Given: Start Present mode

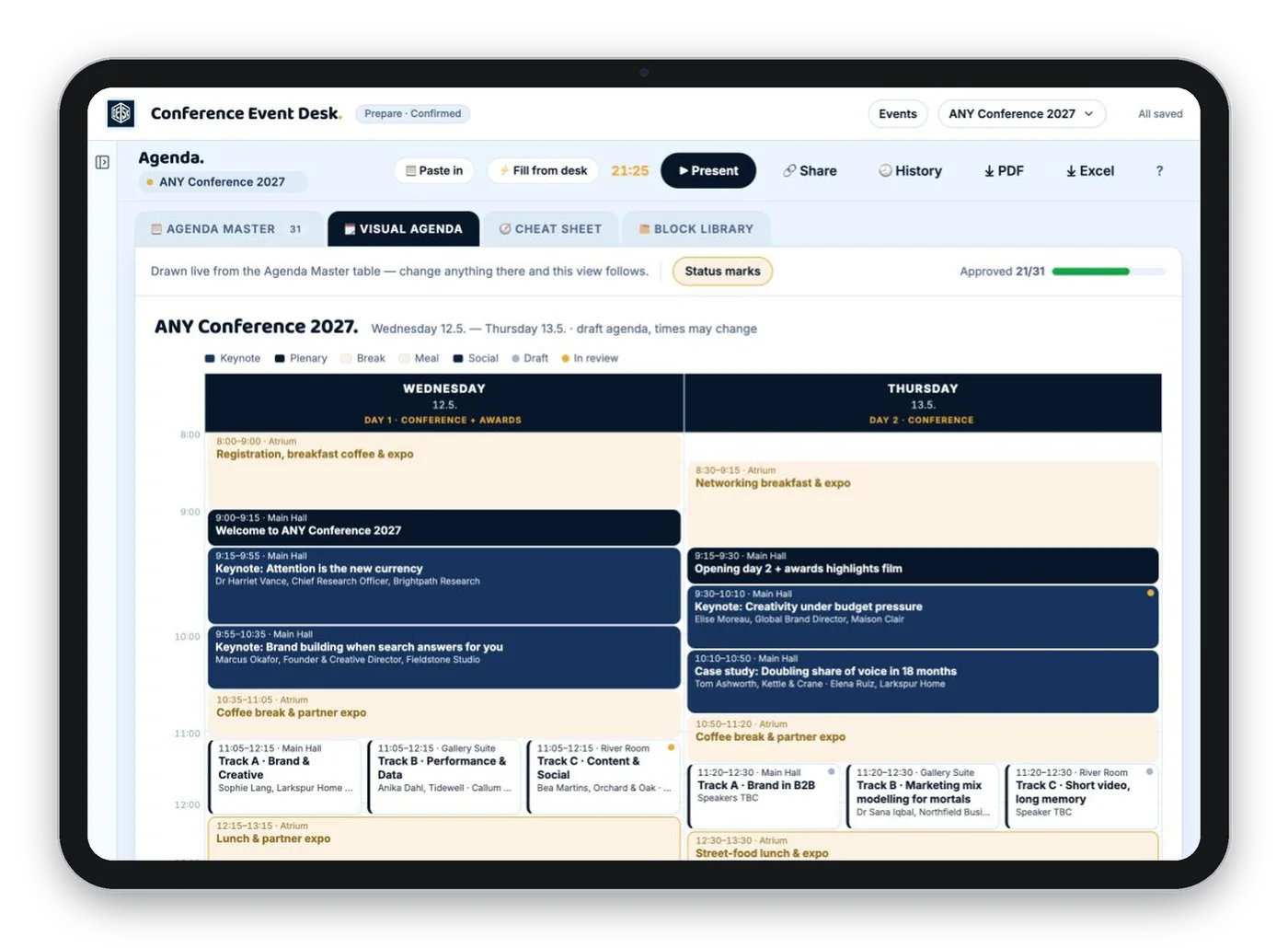Looking at the screenshot, I should point(708,170).
